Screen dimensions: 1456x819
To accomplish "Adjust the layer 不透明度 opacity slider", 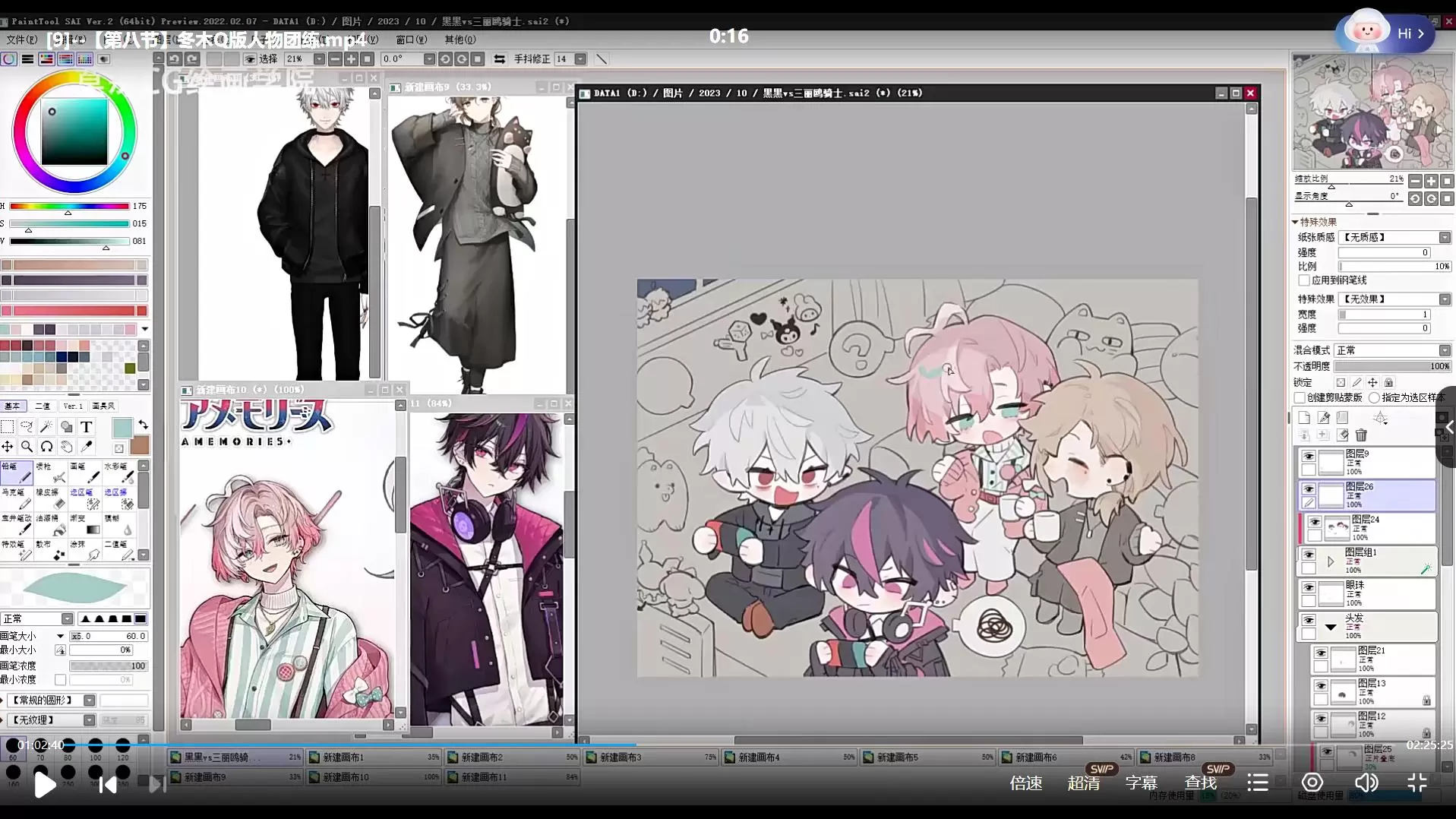I will tap(1393, 366).
